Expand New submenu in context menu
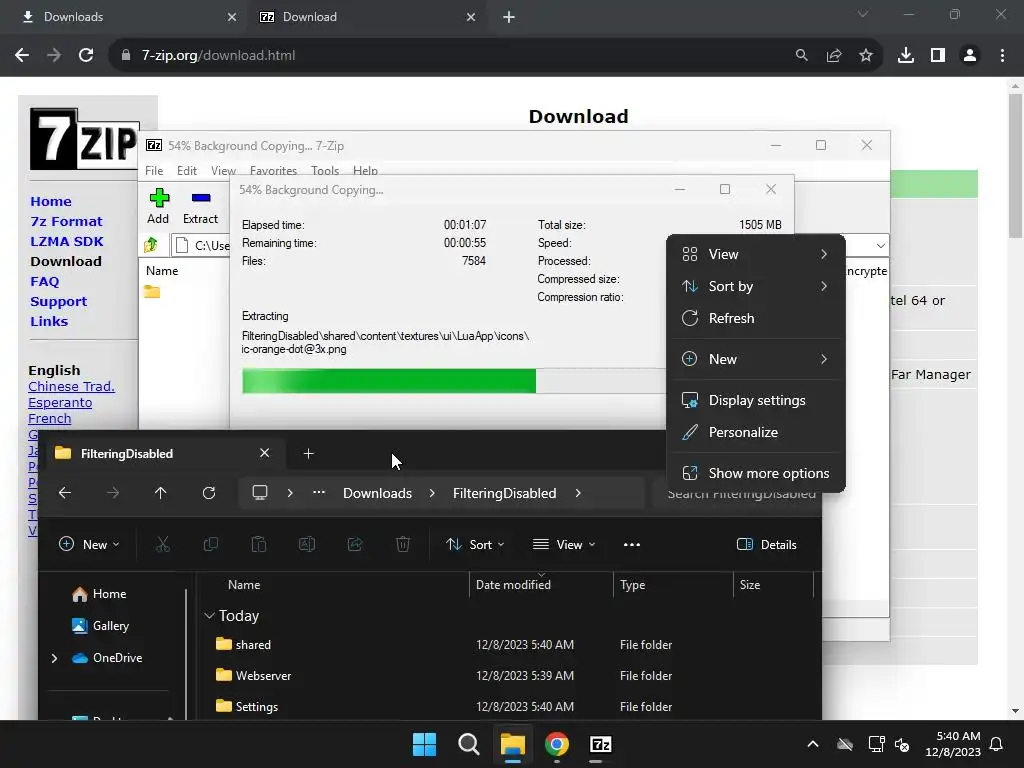The image size is (1024, 768). [756, 359]
